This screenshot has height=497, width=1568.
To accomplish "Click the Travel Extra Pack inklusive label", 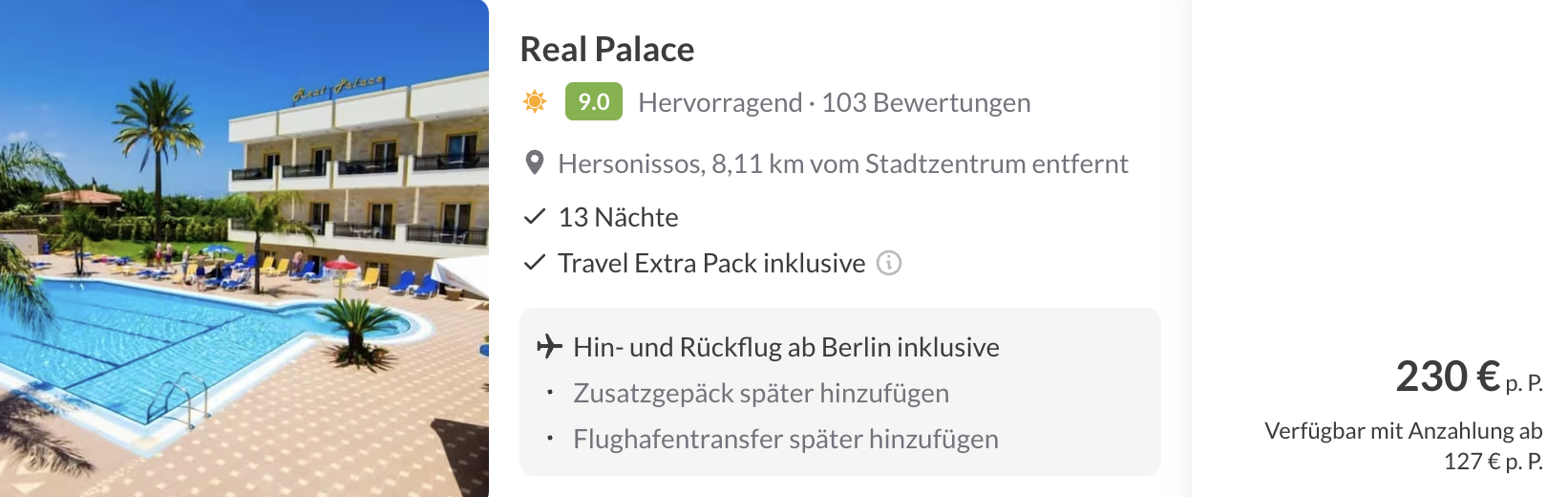I will tap(711, 263).
